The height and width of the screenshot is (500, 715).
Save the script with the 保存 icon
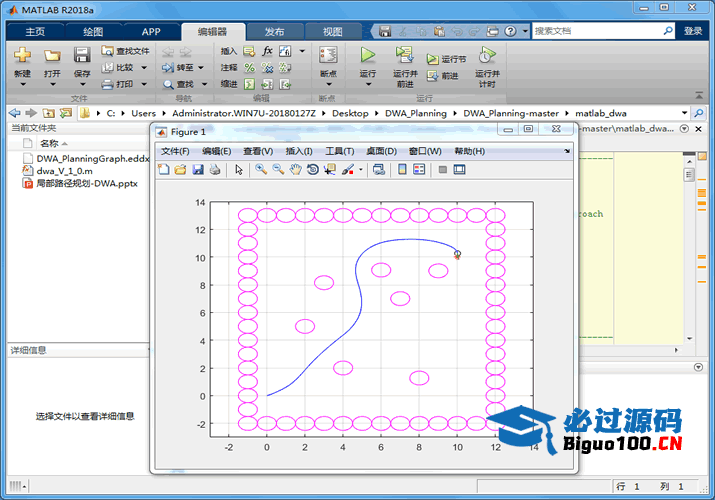(82, 55)
